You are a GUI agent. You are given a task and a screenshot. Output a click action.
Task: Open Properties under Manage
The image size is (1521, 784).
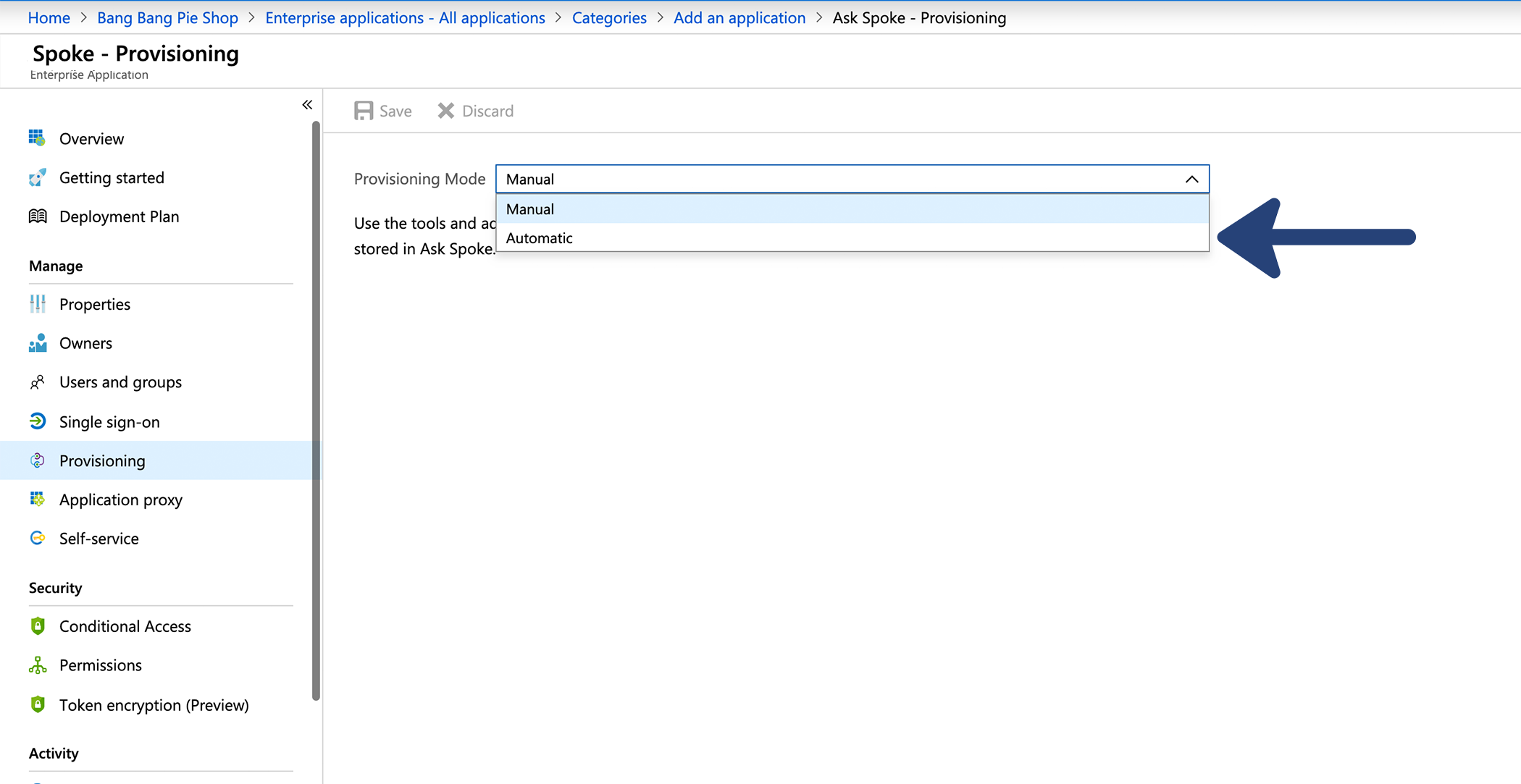pyautogui.click(x=95, y=304)
